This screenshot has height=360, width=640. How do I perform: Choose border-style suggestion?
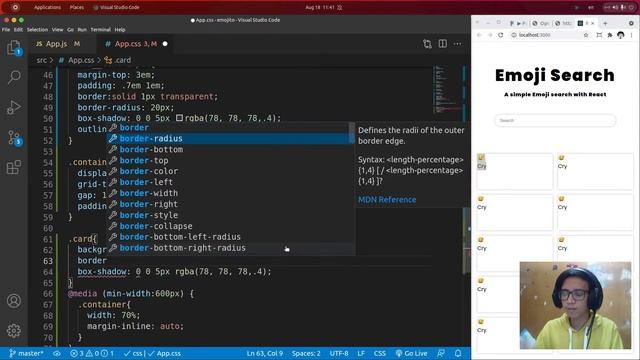(231, 215)
